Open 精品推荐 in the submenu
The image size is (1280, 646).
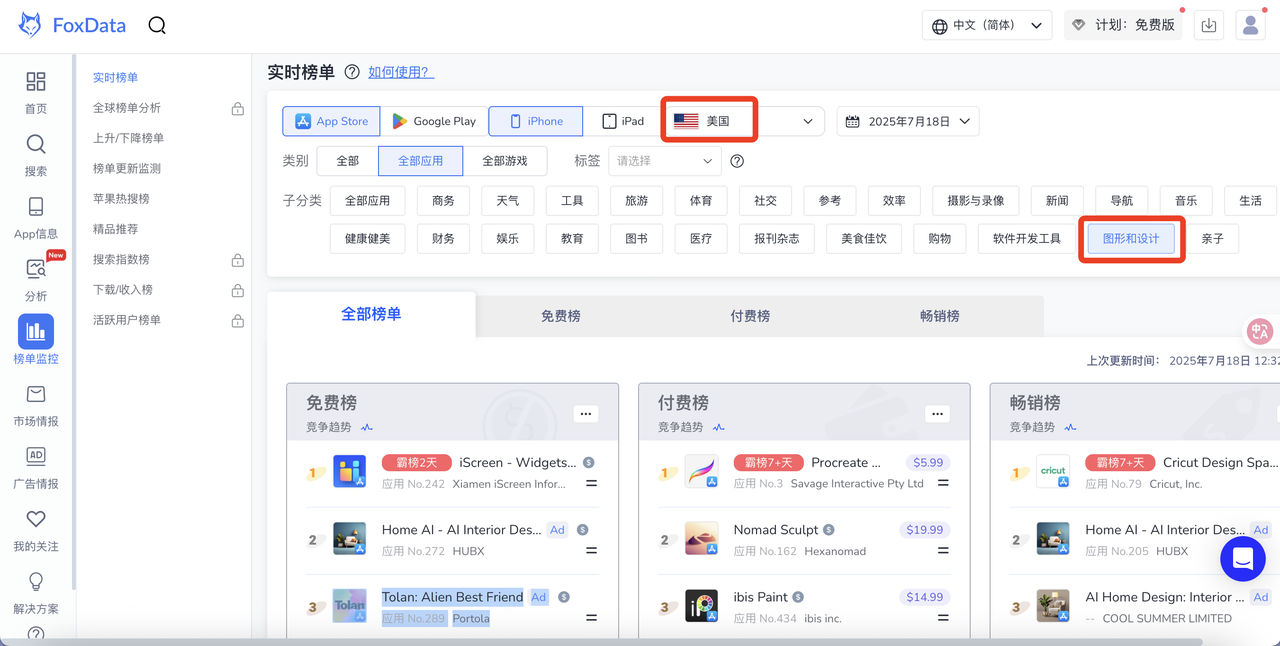point(115,229)
